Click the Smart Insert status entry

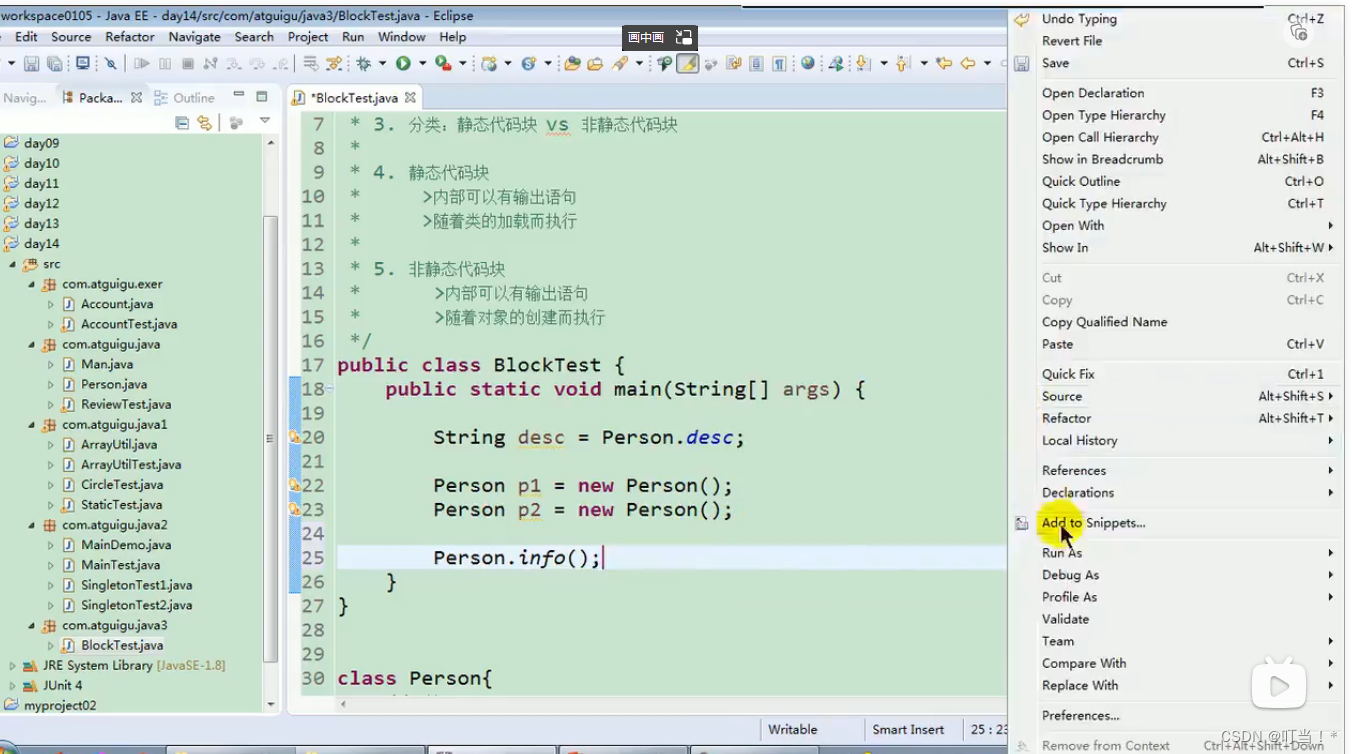click(909, 730)
